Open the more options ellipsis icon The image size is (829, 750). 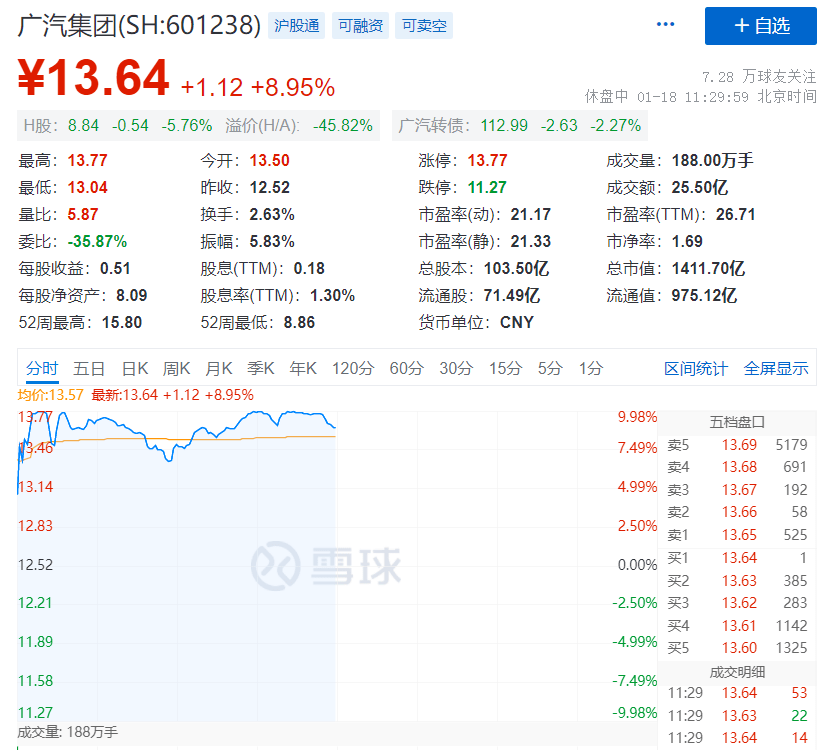click(x=665, y=23)
